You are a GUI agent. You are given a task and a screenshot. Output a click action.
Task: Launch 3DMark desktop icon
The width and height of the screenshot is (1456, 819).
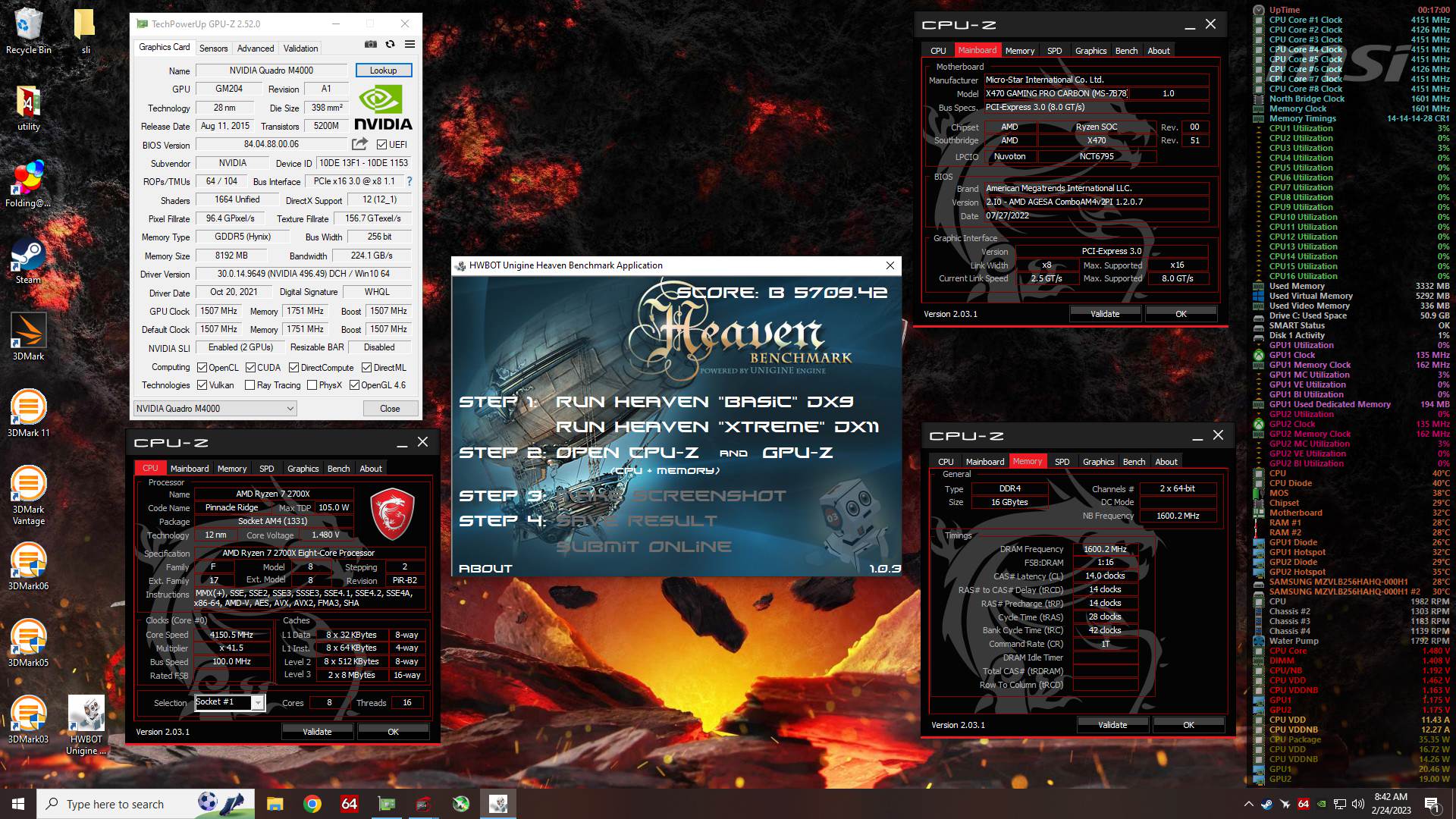pos(29,337)
